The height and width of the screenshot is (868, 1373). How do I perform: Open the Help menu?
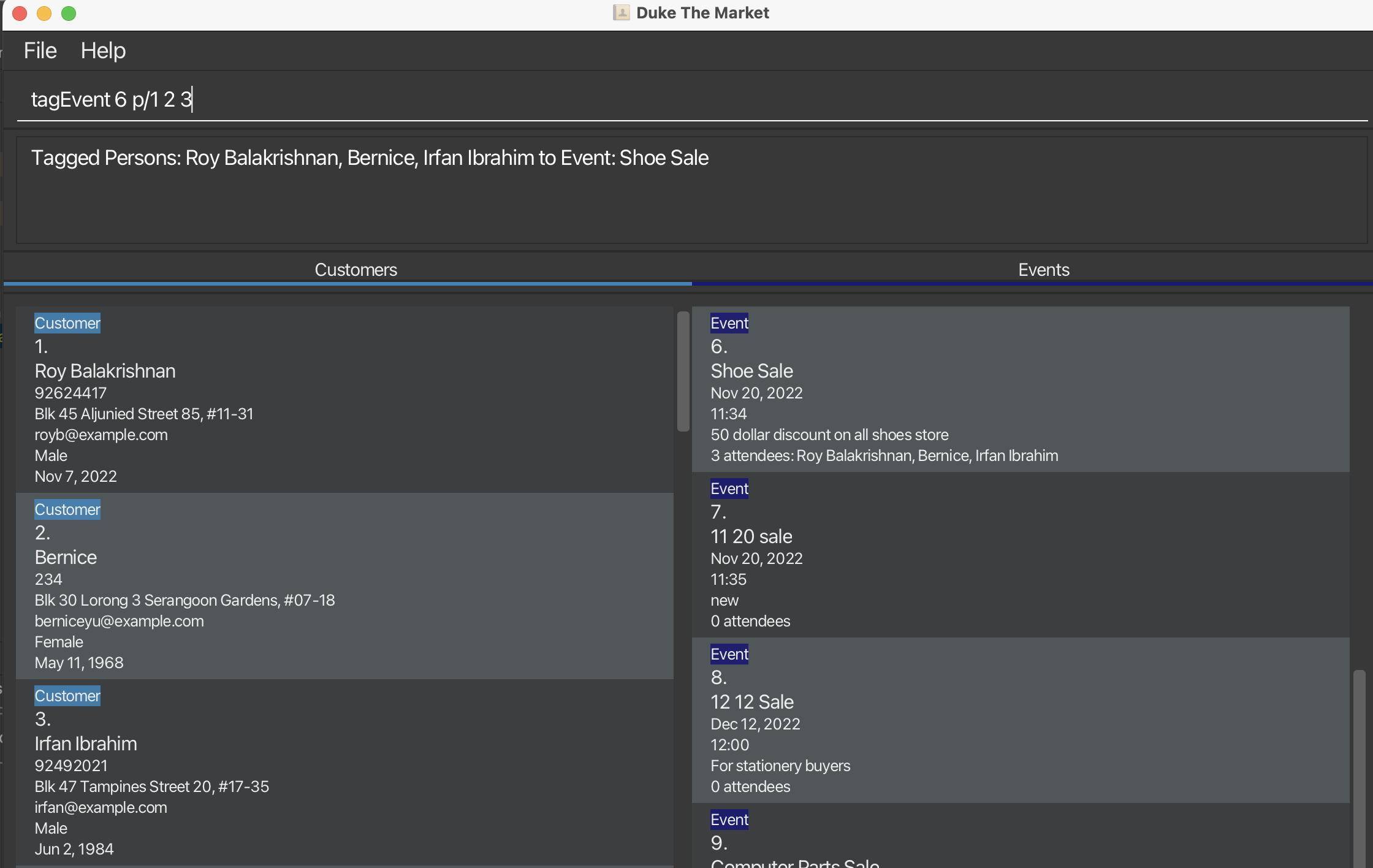tap(103, 50)
